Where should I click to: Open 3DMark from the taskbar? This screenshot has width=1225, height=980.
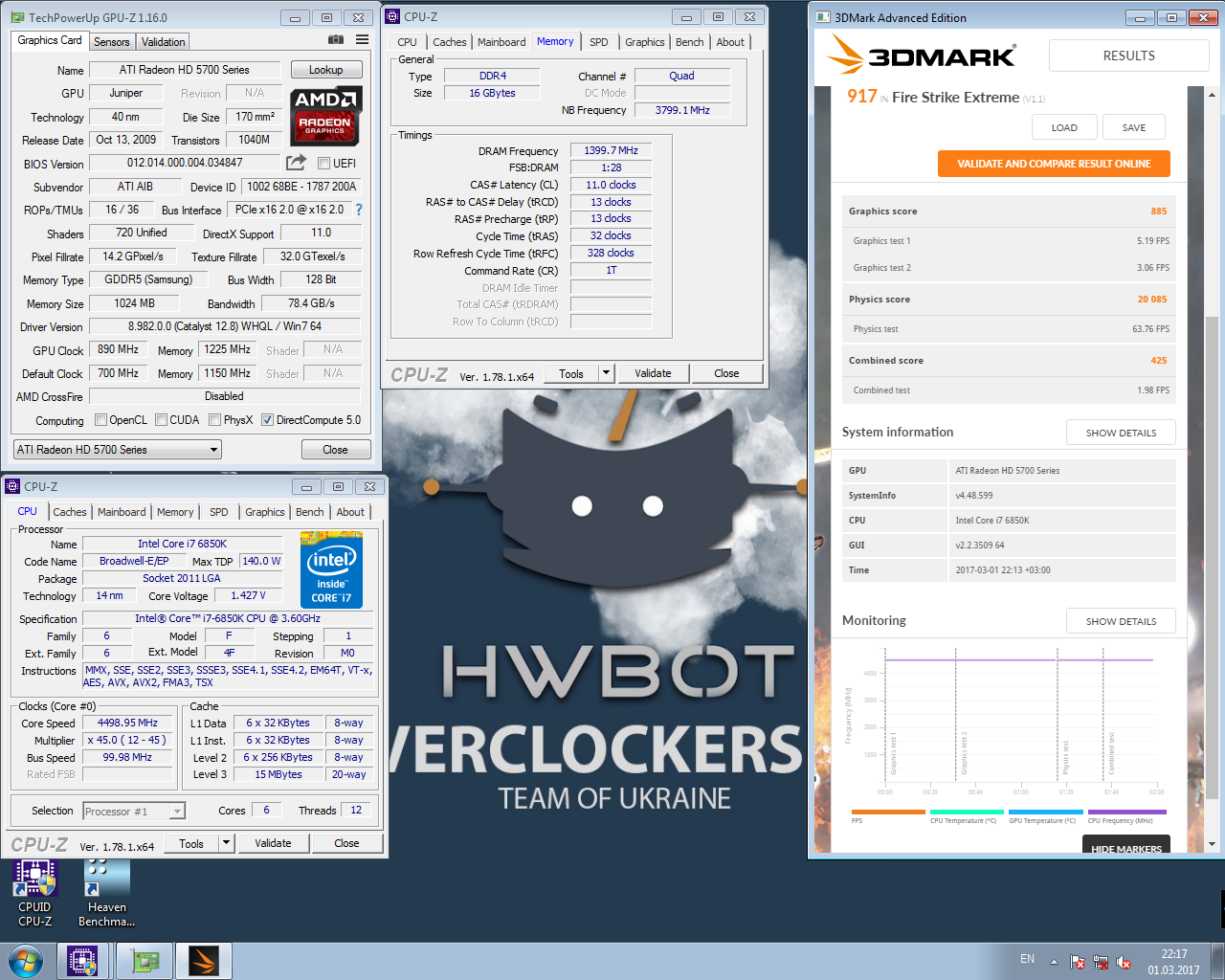[204, 961]
